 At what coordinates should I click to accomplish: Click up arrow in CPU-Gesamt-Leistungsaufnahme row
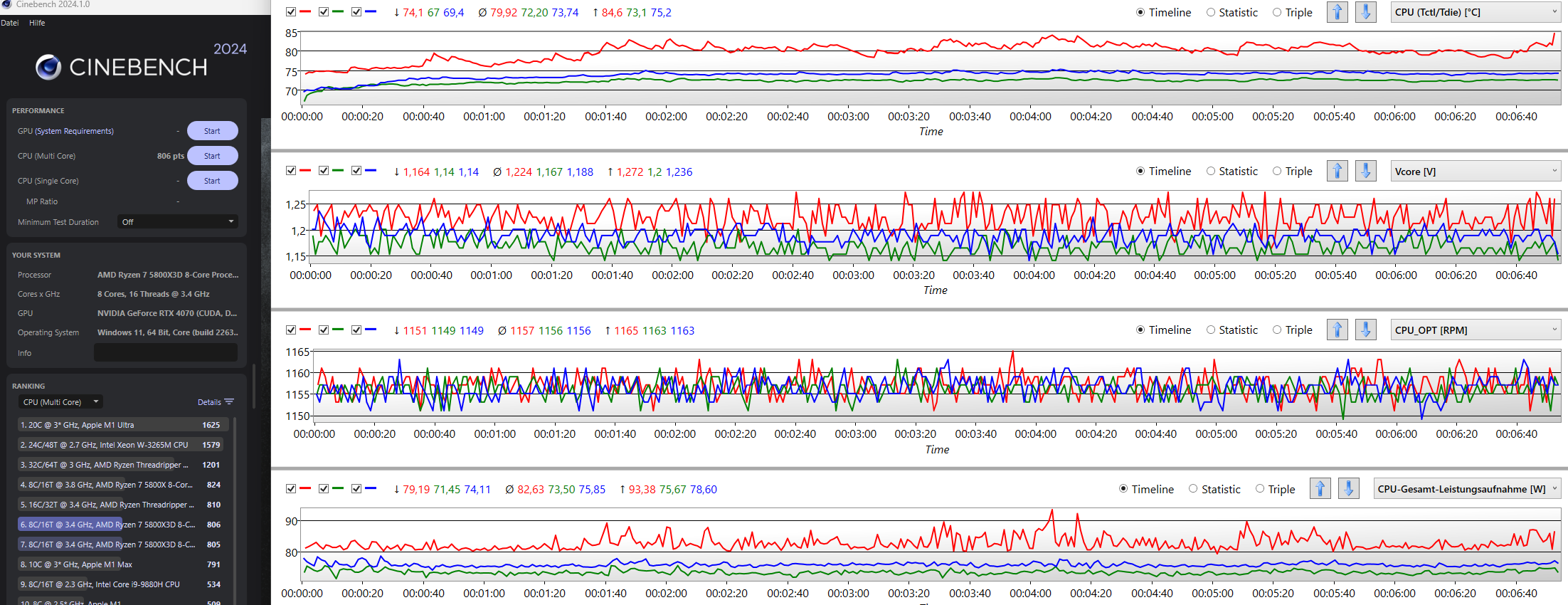(1320, 488)
